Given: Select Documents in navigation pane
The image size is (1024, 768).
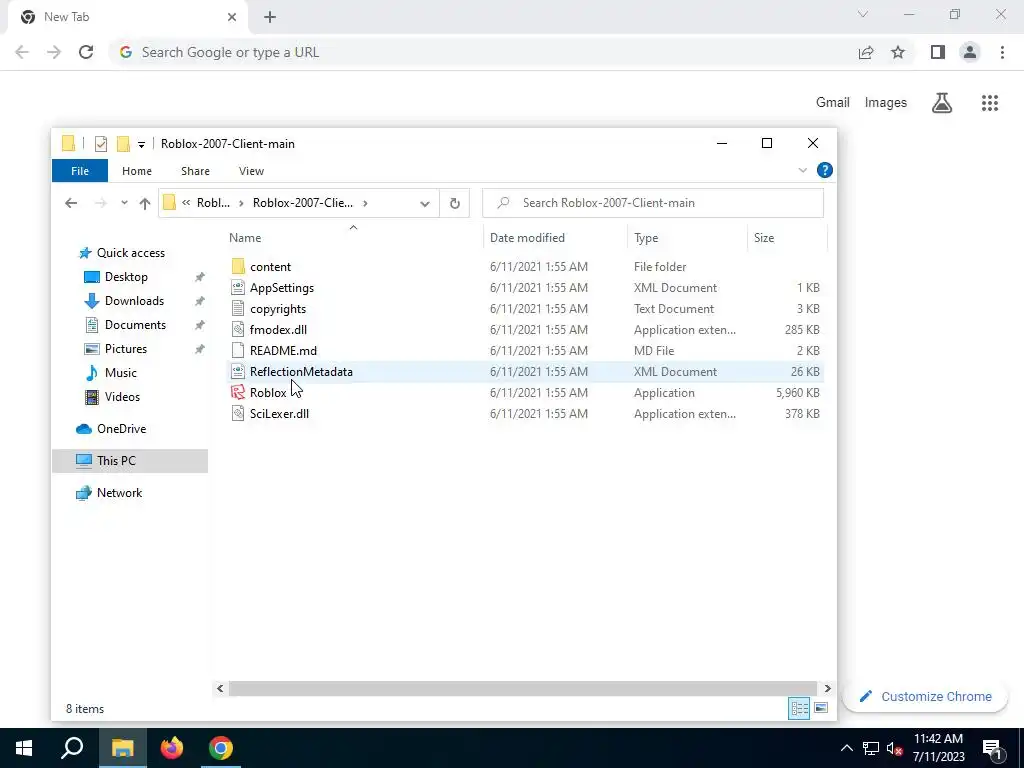Looking at the screenshot, I should click(x=135, y=325).
